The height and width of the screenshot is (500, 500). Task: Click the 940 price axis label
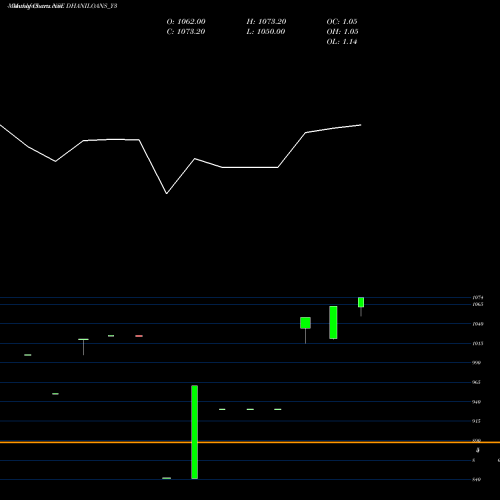[x=477, y=402]
